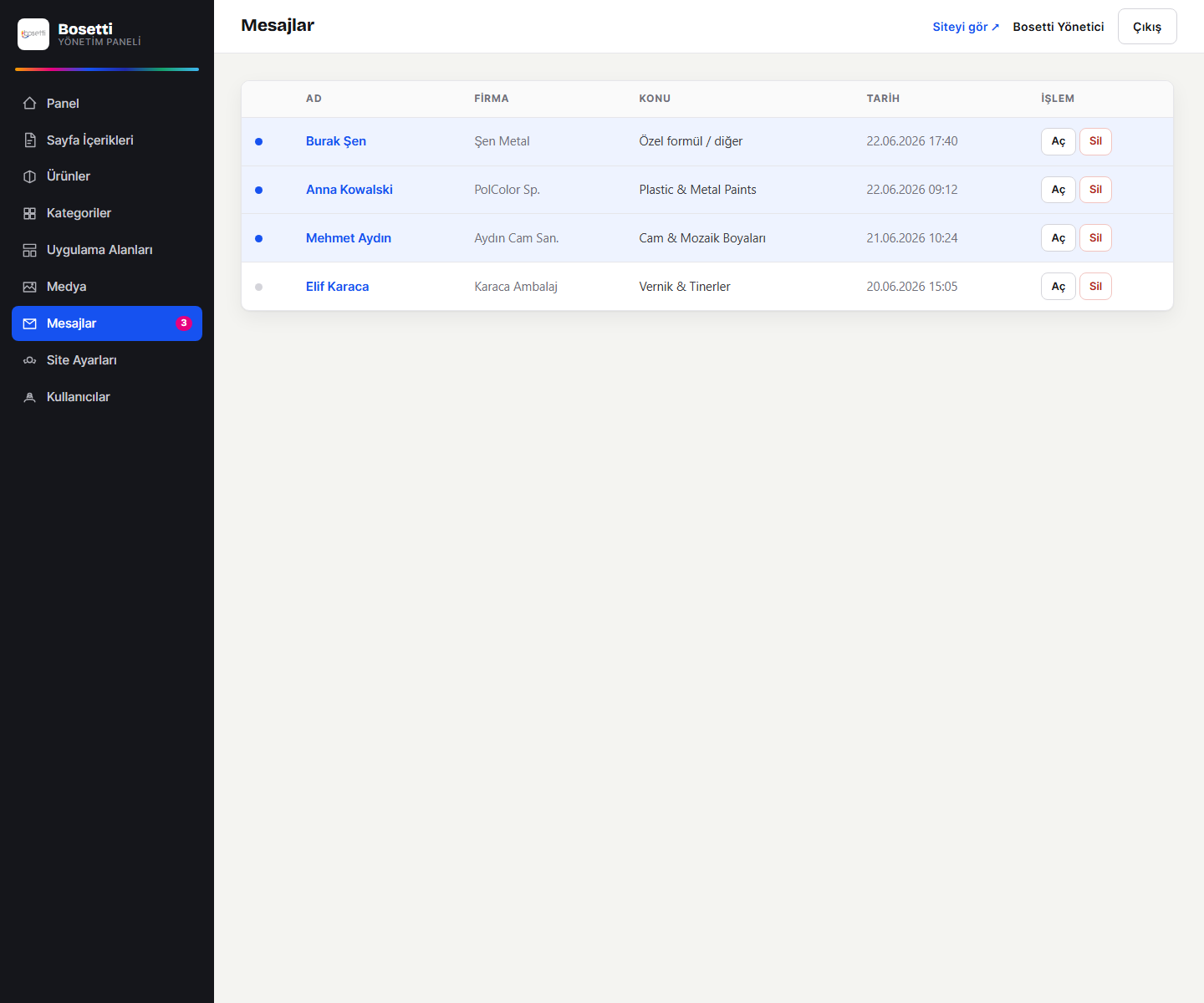This screenshot has width=1204, height=1003.
Task: Click the Medya image icon
Action: pyautogui.click(x=29, y=287)
